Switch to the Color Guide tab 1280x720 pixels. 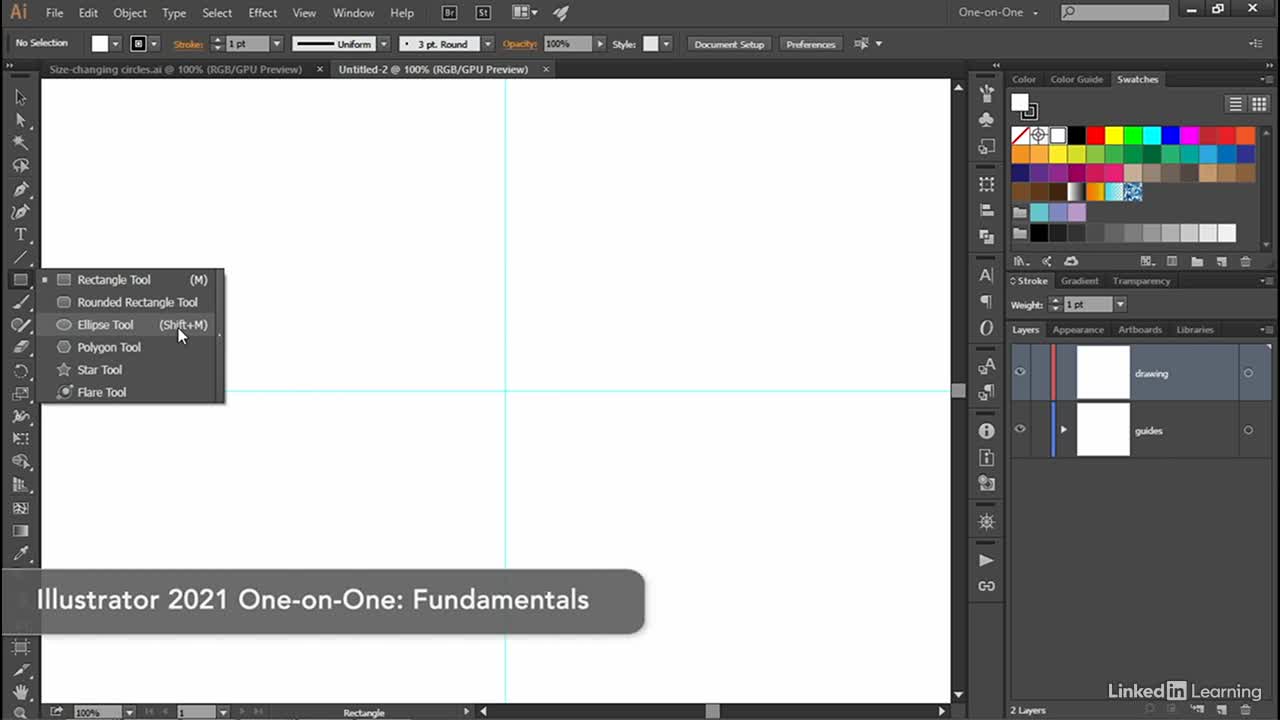click(x=1076, y=79)
